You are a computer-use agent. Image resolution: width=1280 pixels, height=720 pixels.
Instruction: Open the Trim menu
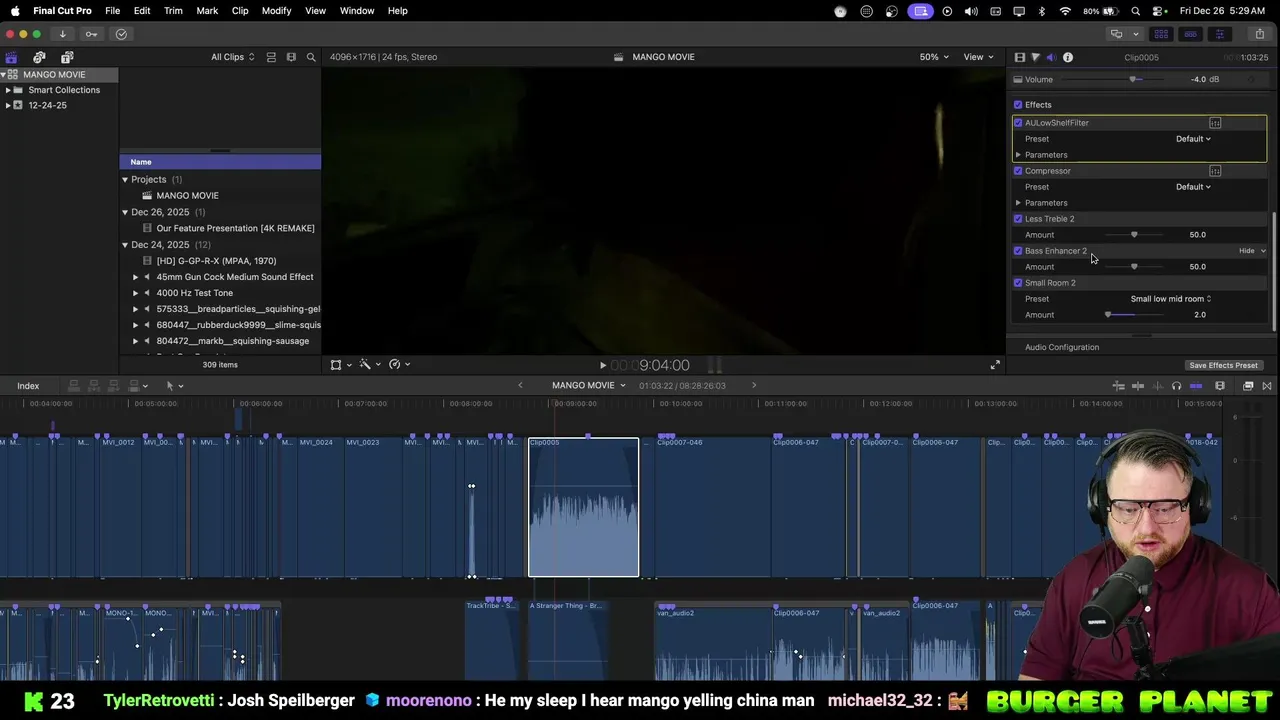(173, 11)
